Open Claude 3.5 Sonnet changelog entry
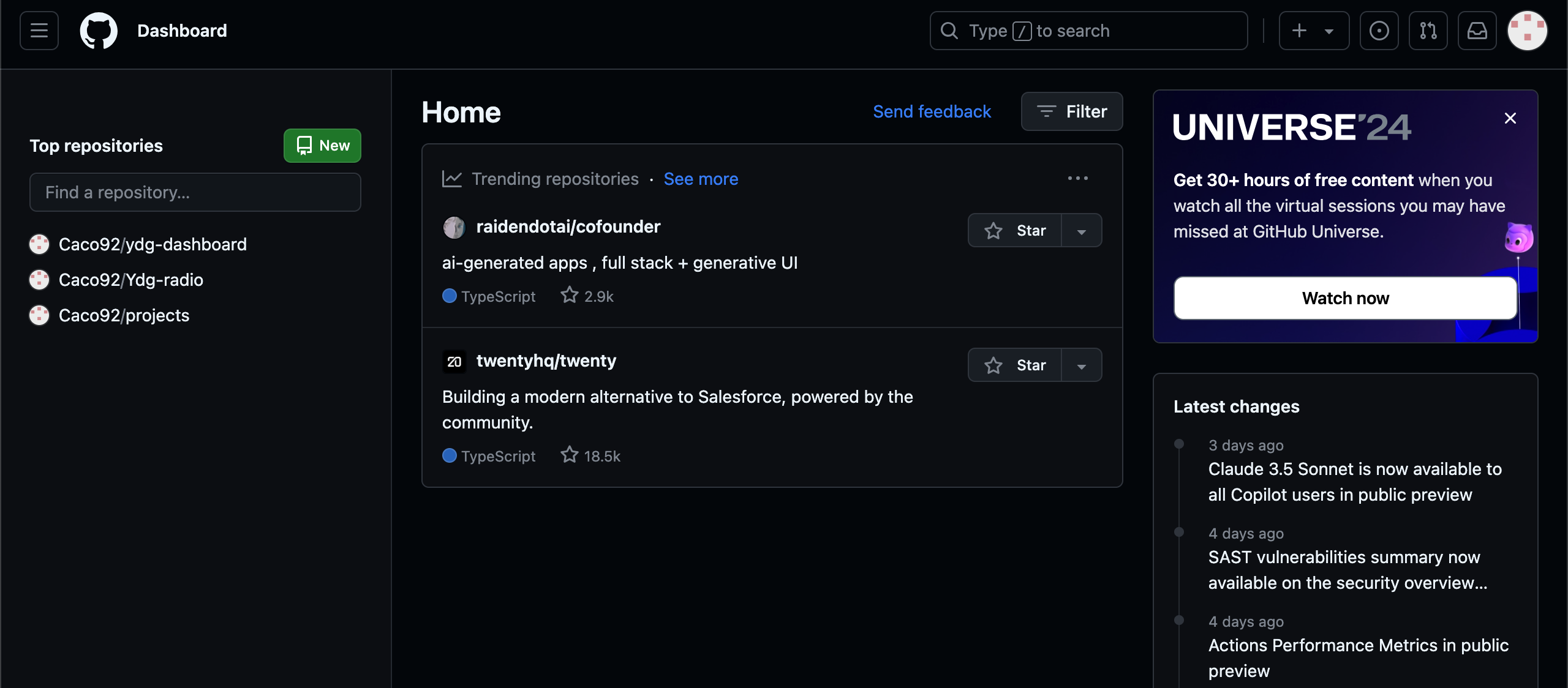The height and width of the screenshot is (688, 1568). click(1355, 482)
